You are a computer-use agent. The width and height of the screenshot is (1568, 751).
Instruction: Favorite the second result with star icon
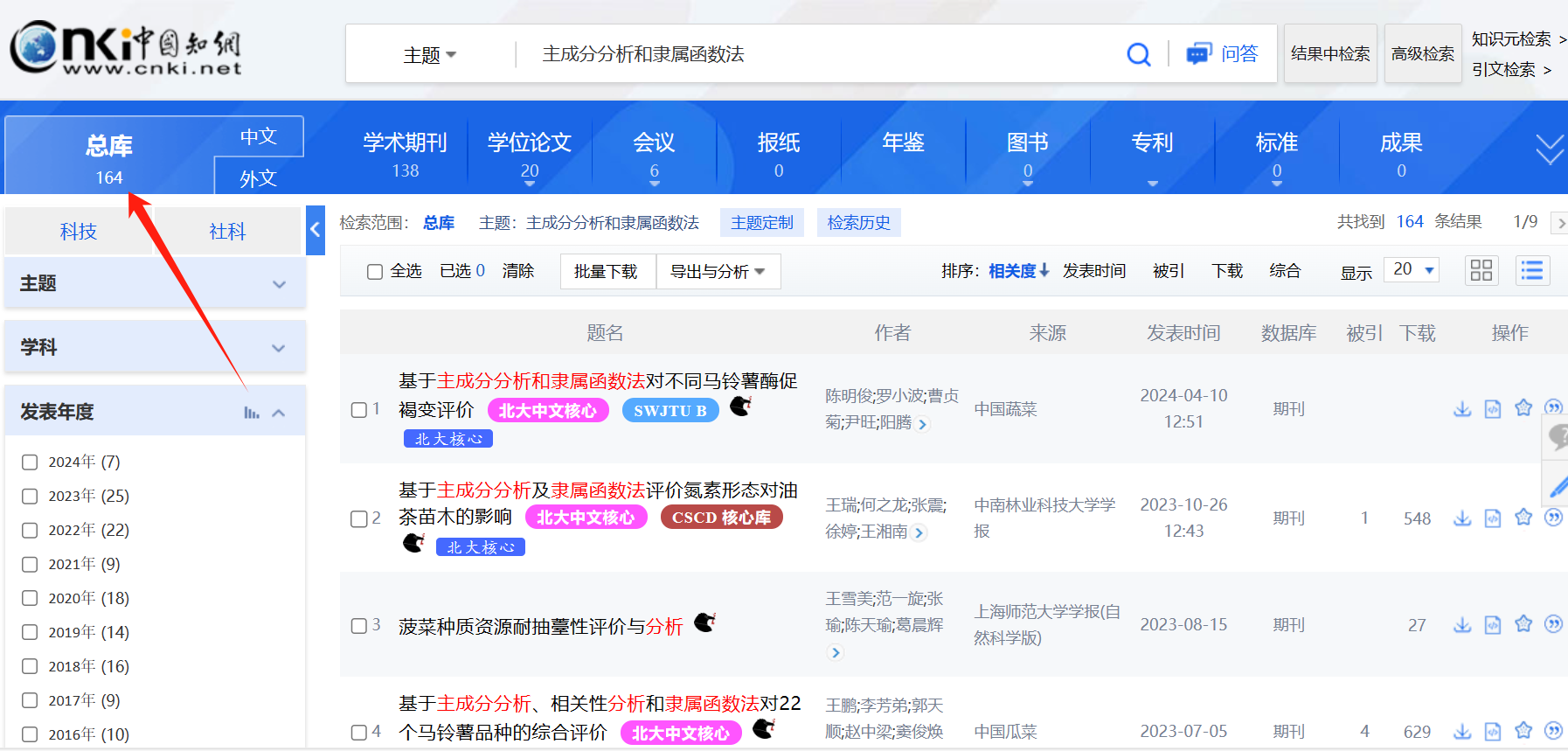[1523, 518]
